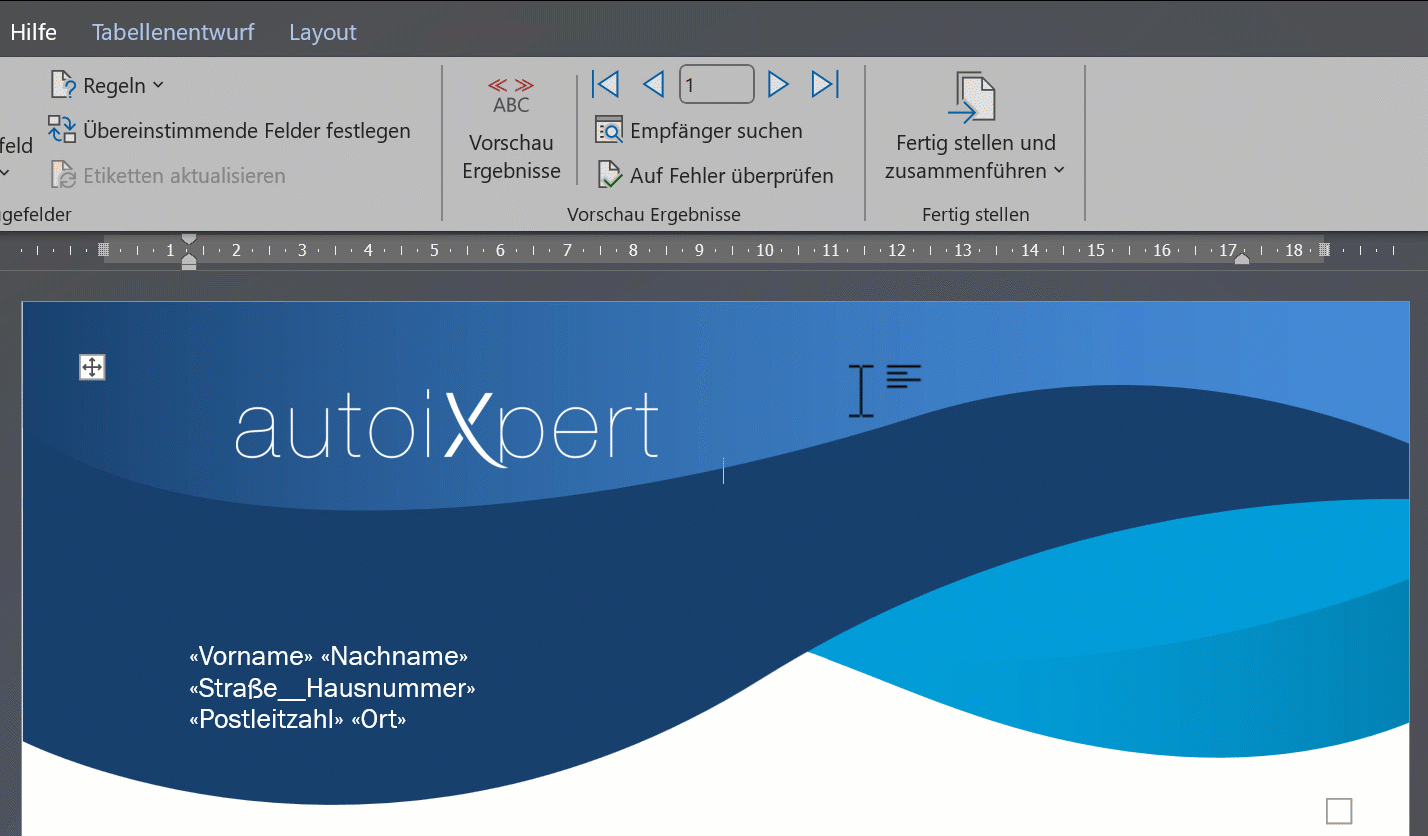Switch to the Tabellenentwurf tab

(173, 32)
